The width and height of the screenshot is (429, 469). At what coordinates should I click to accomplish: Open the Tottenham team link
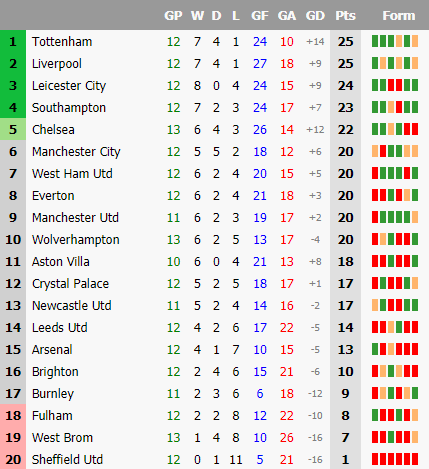(62, 42)
